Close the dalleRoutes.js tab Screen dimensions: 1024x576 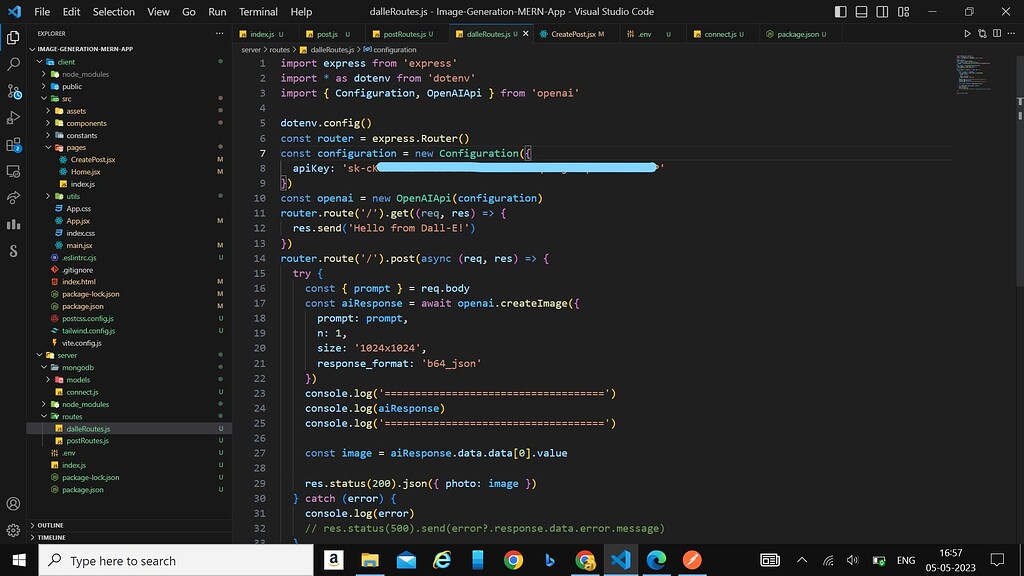click(x=527, y=33)
